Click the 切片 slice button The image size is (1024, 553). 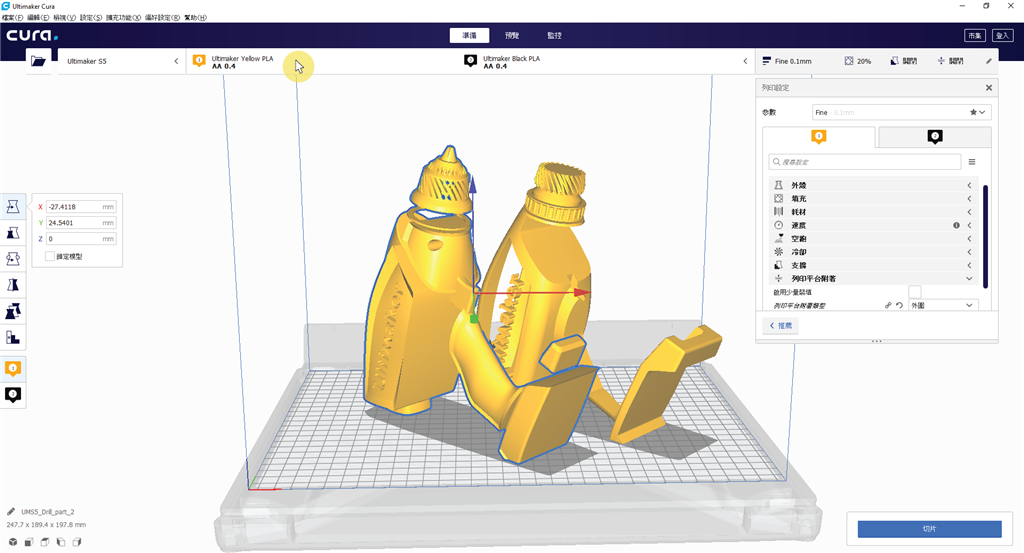point(929,527)
